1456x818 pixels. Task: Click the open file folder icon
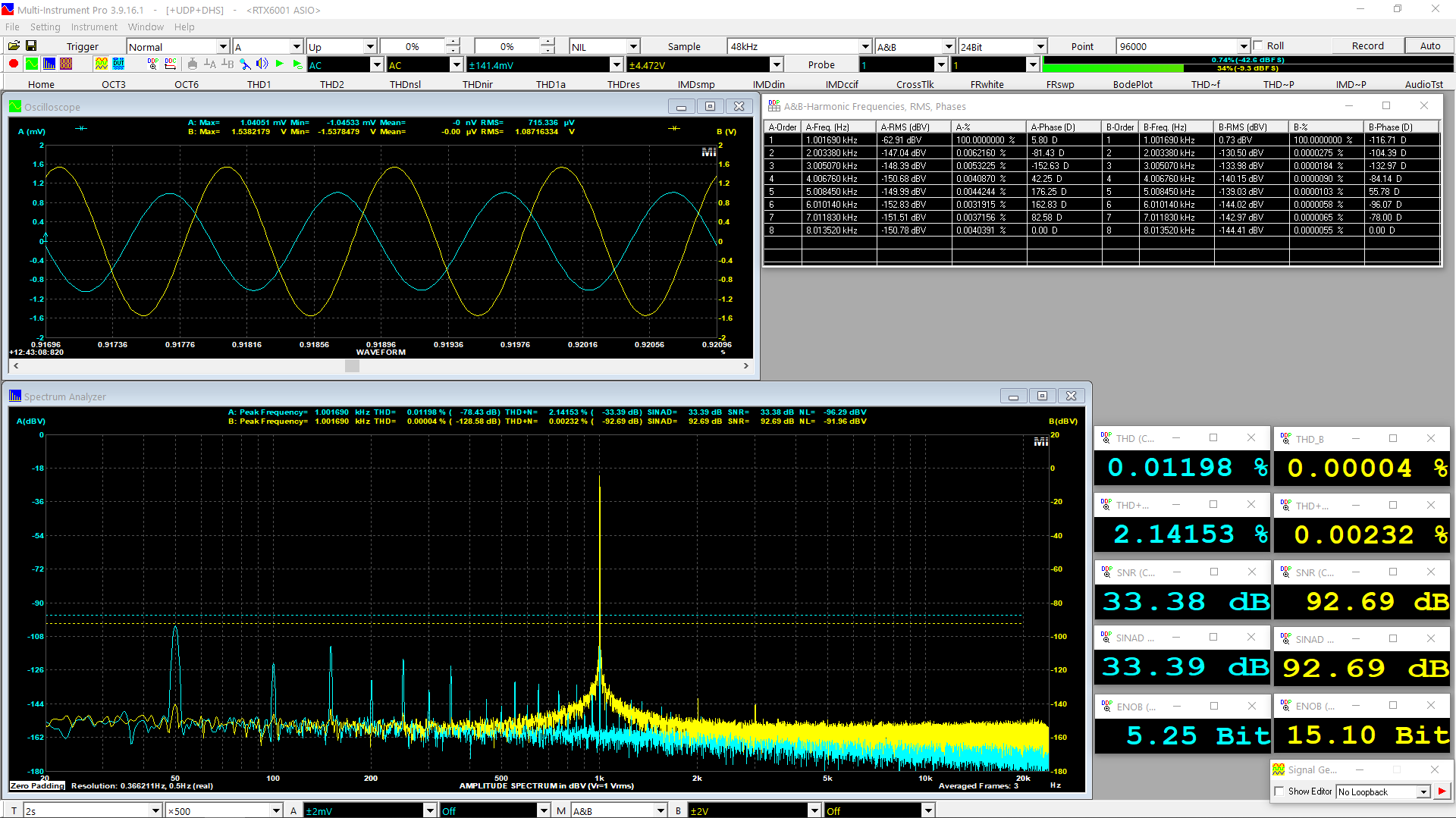14,45
